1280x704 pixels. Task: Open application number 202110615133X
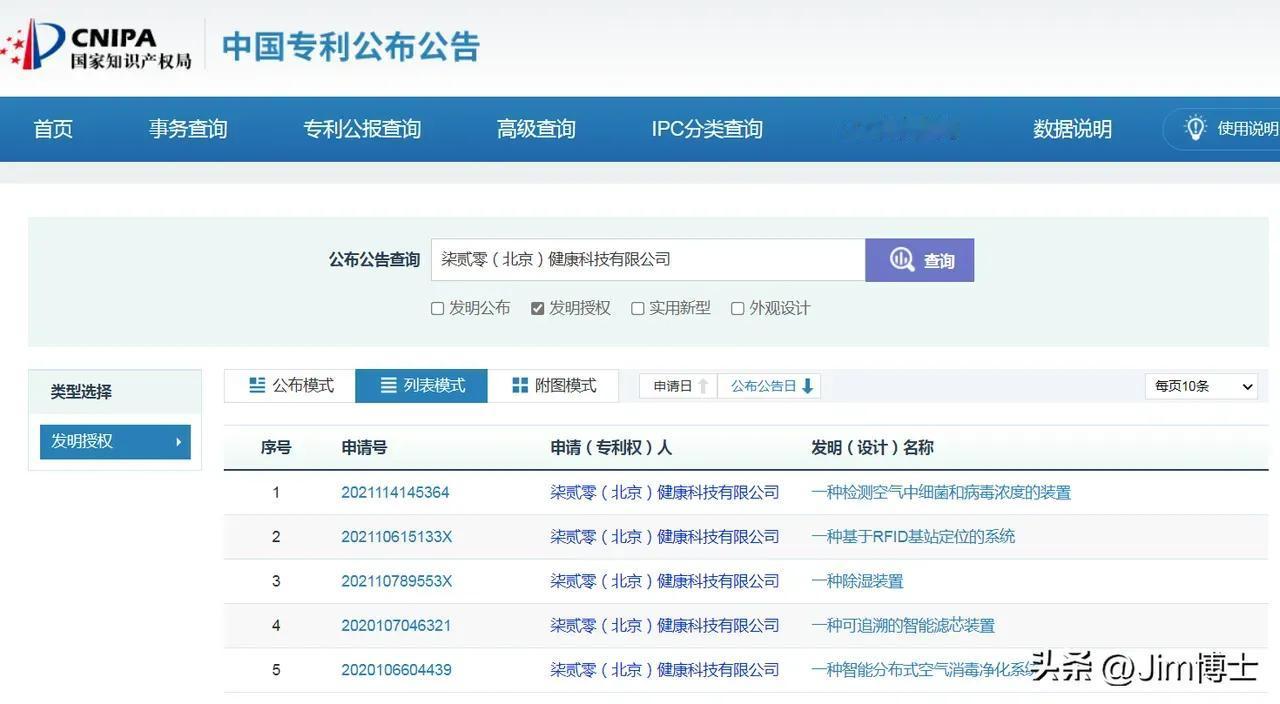tap(397, 537)
